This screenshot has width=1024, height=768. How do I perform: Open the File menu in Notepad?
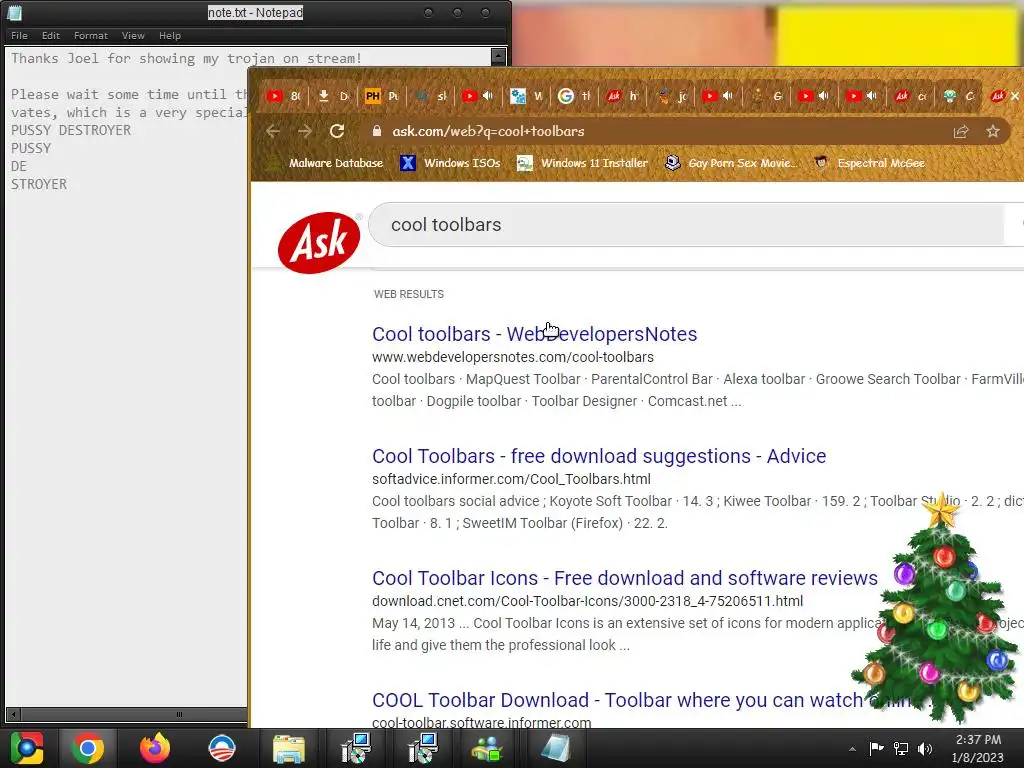pyautogui.click(x=20, y=35)
